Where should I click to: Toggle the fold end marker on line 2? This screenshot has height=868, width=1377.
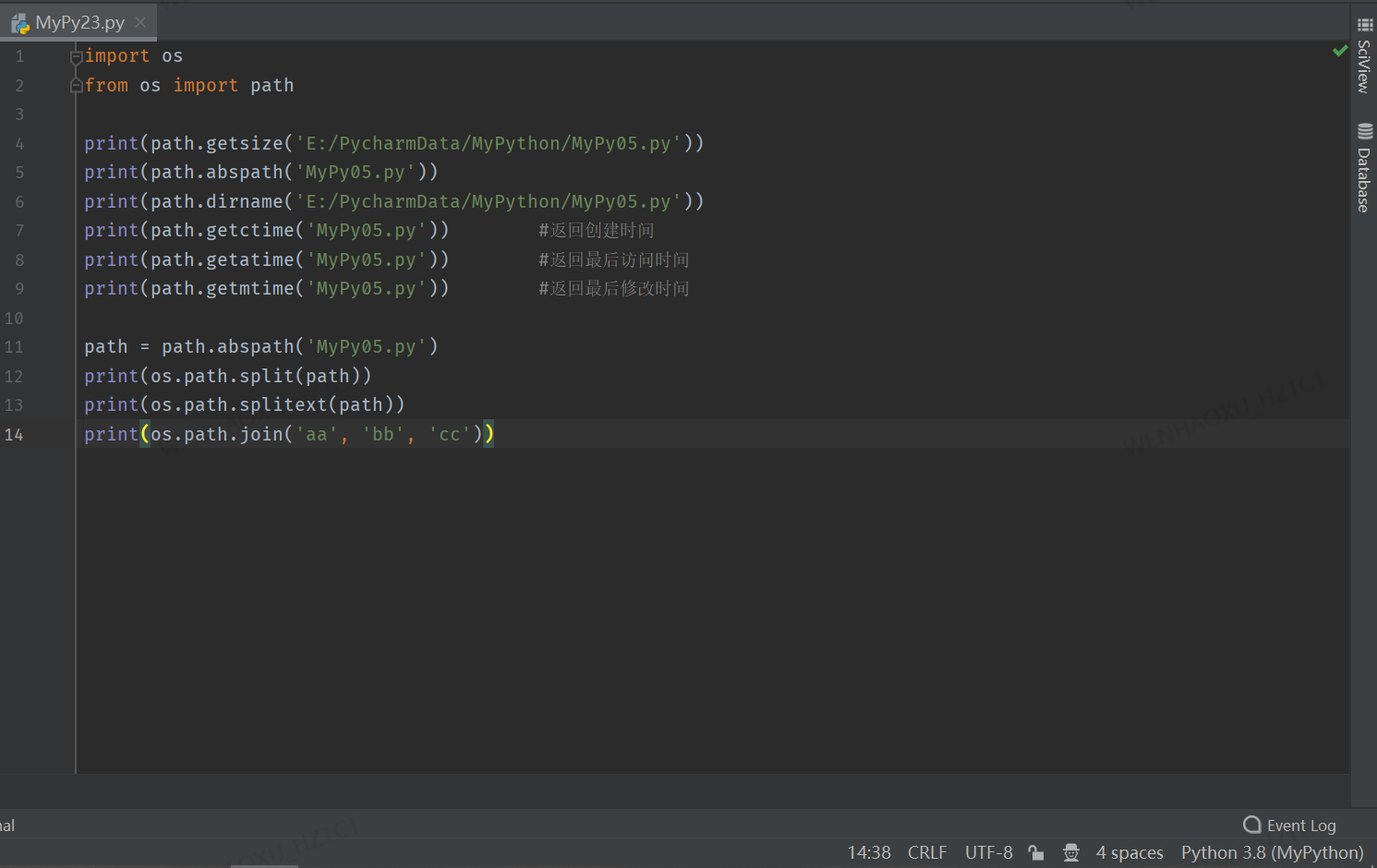pos(77,86)
